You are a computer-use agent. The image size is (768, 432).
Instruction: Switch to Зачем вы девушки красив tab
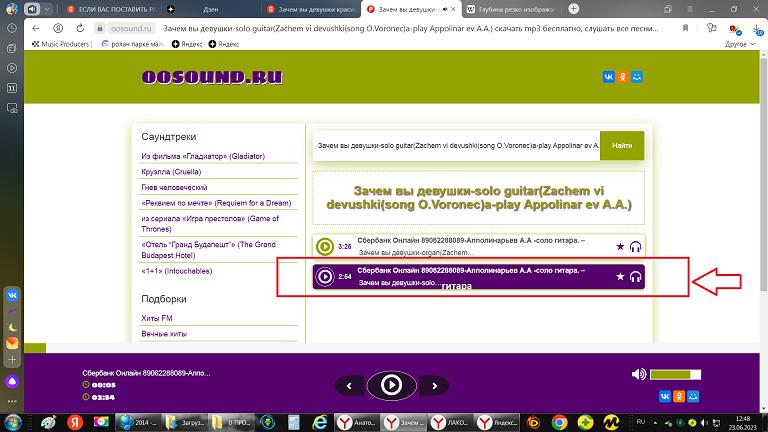pos(311,9)
